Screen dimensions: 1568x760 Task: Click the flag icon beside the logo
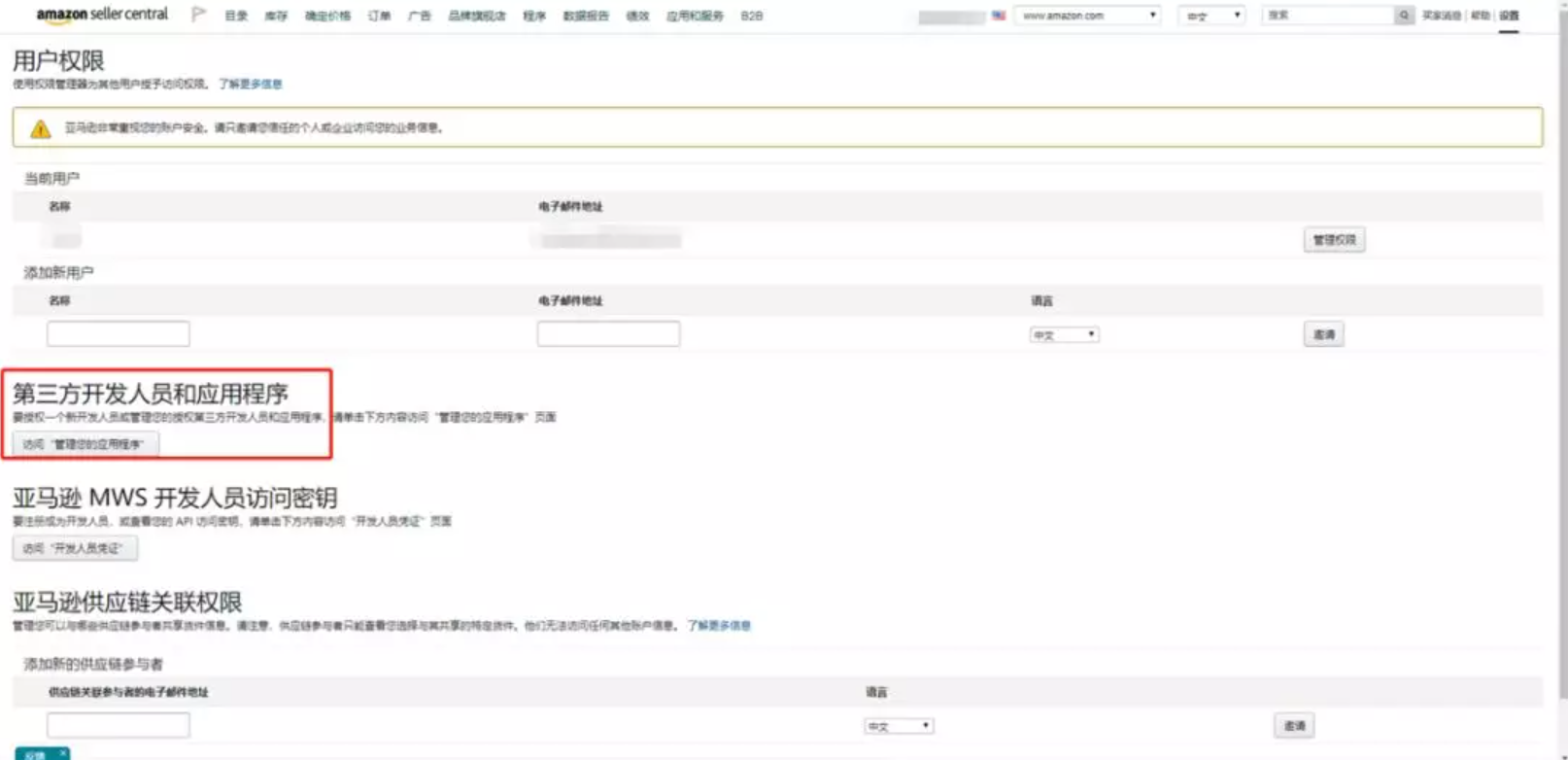199,15
